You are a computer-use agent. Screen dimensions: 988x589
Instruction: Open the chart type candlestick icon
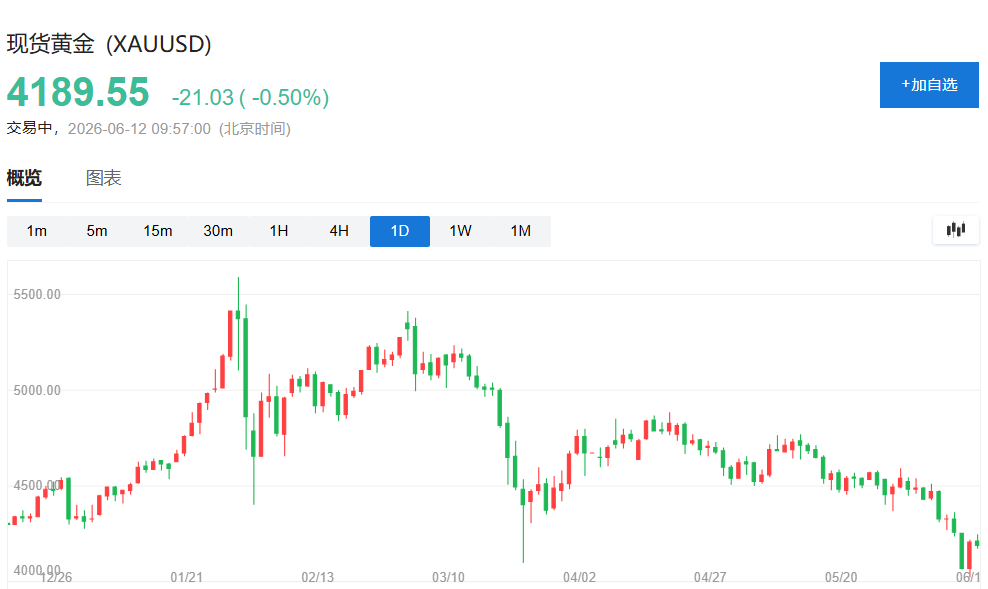click(955, 230)
